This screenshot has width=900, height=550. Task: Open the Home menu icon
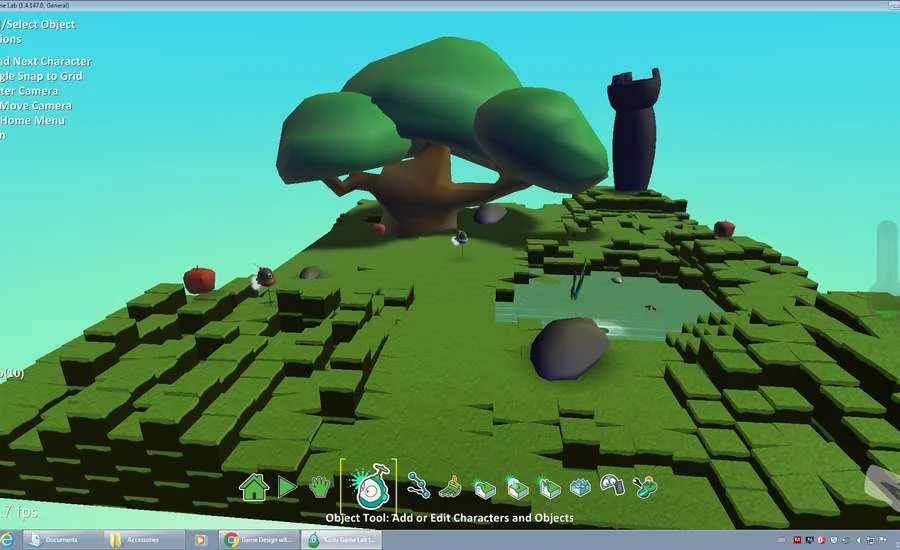pos(254,487)
